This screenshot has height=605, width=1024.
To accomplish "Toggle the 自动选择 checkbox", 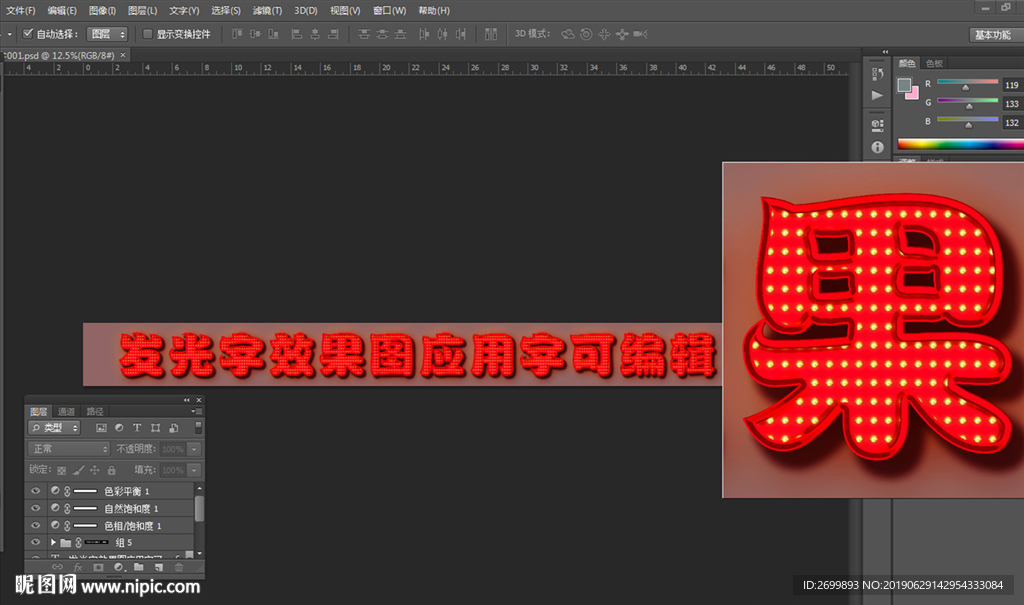I will pyautogui.click(x=28, y=33).
